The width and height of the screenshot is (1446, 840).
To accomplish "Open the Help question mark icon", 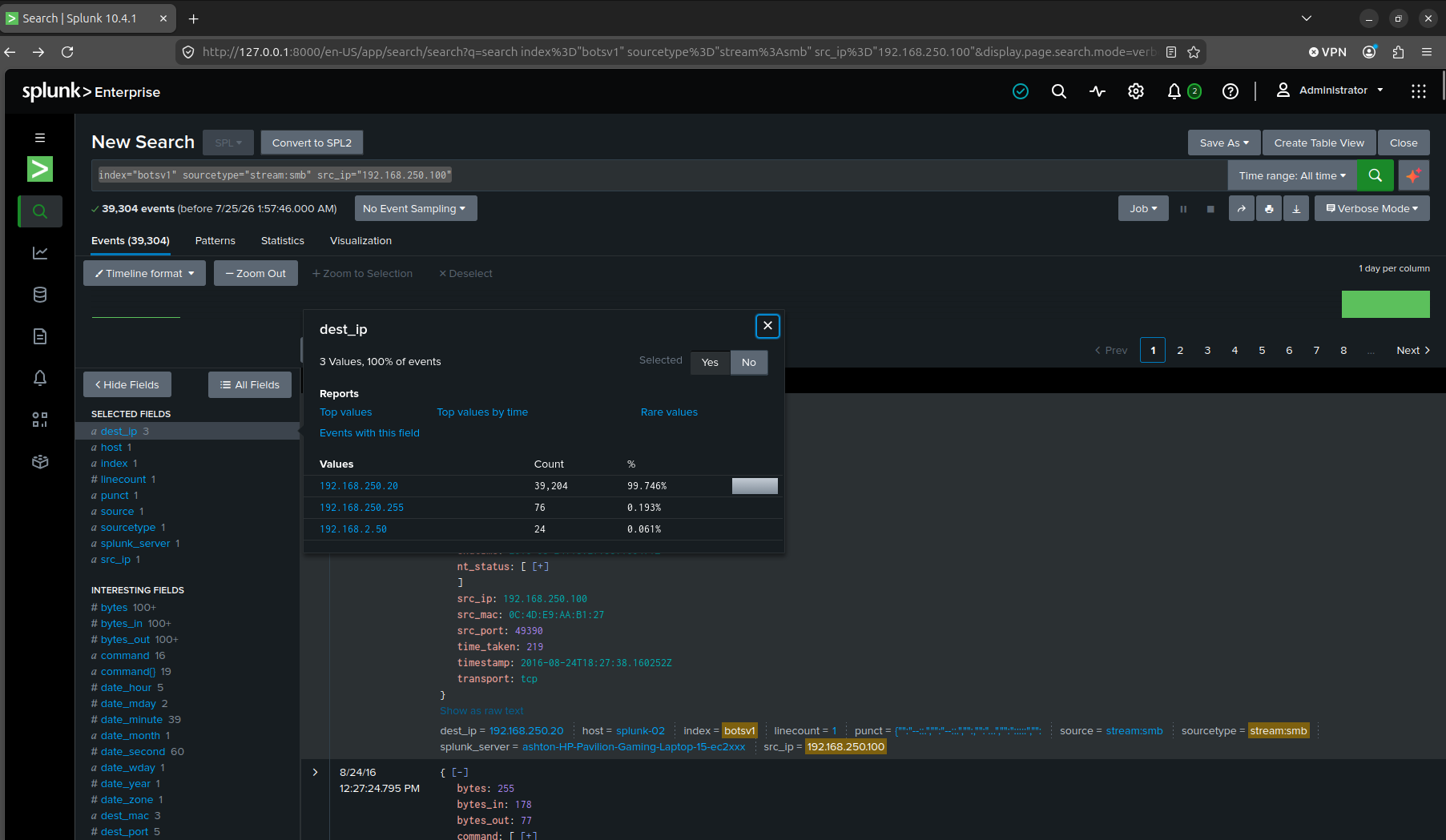I will click(1231, 91).
